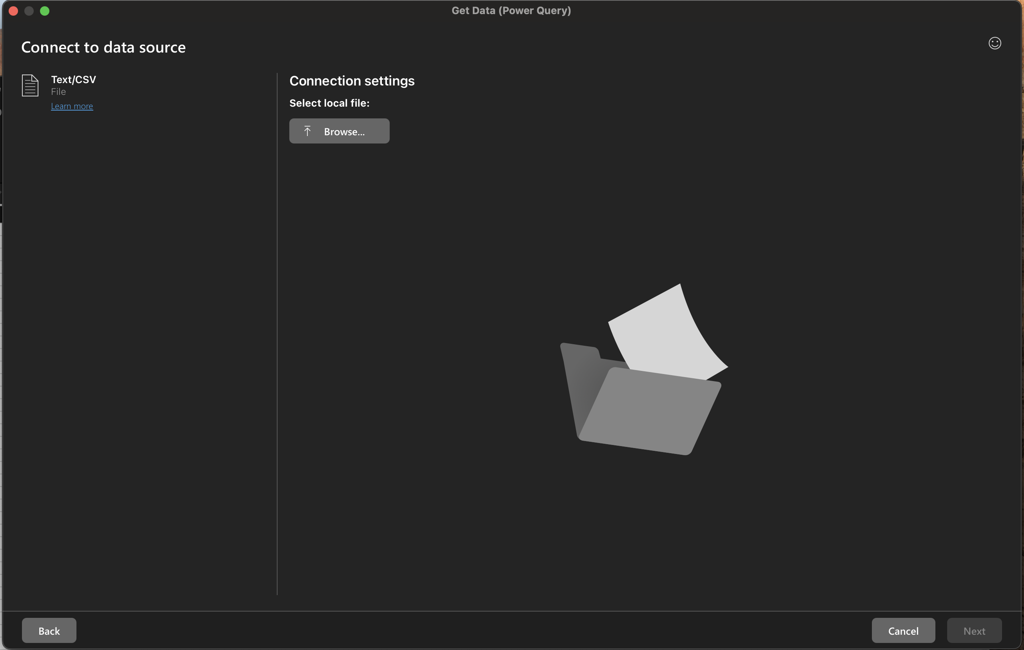
Task: Click the "Get Data (Power Query)" window title
Action: tap(511, 11)
